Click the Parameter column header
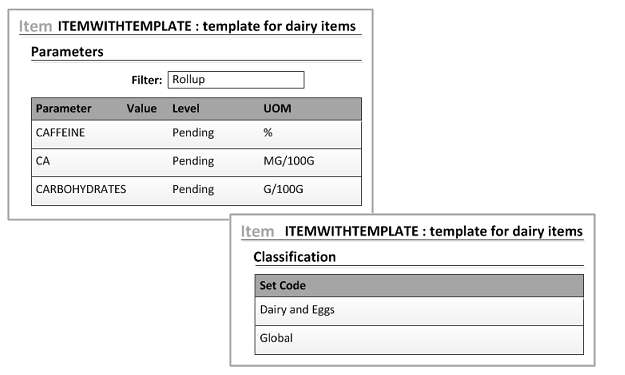 (x=63, y=108)
